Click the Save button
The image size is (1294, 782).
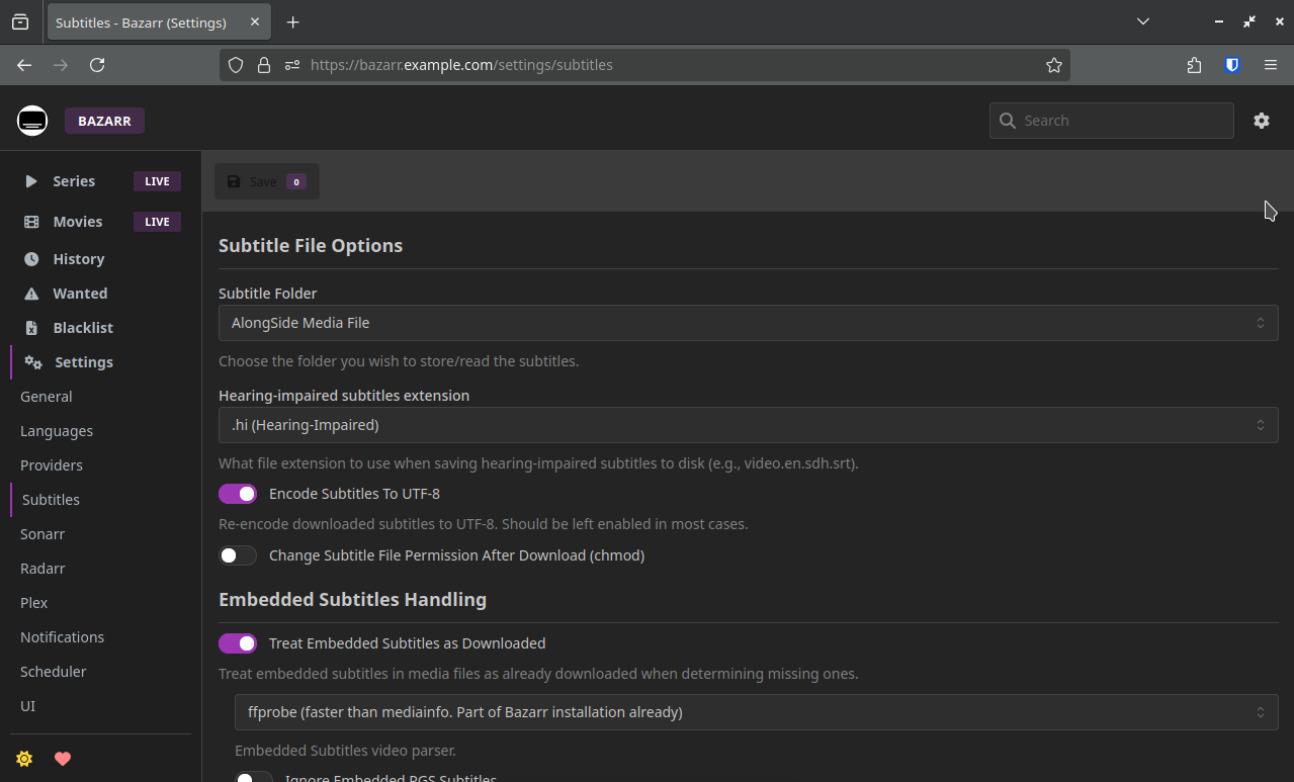click(266, 182)
